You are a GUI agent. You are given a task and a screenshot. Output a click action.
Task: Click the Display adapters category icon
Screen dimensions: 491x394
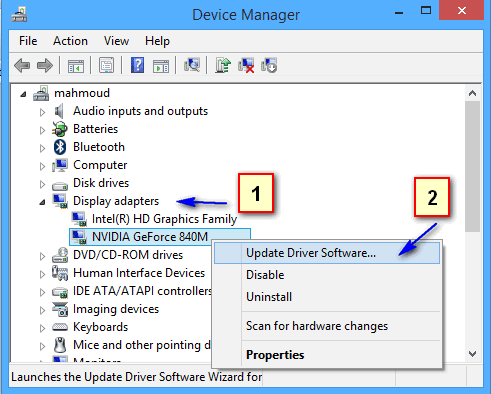(60, 201)
